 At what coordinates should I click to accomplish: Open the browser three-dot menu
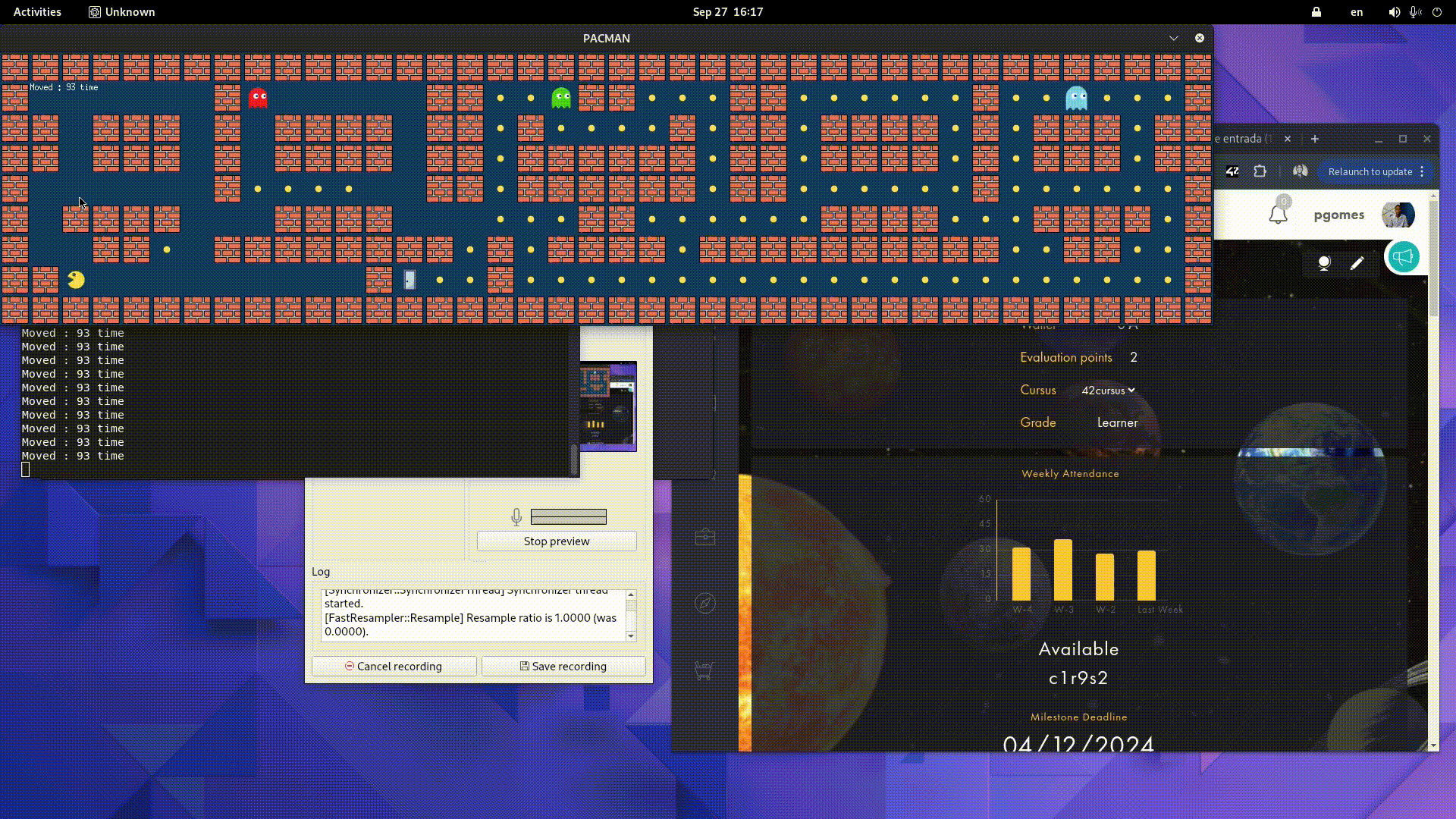(x=1423, y=171)
